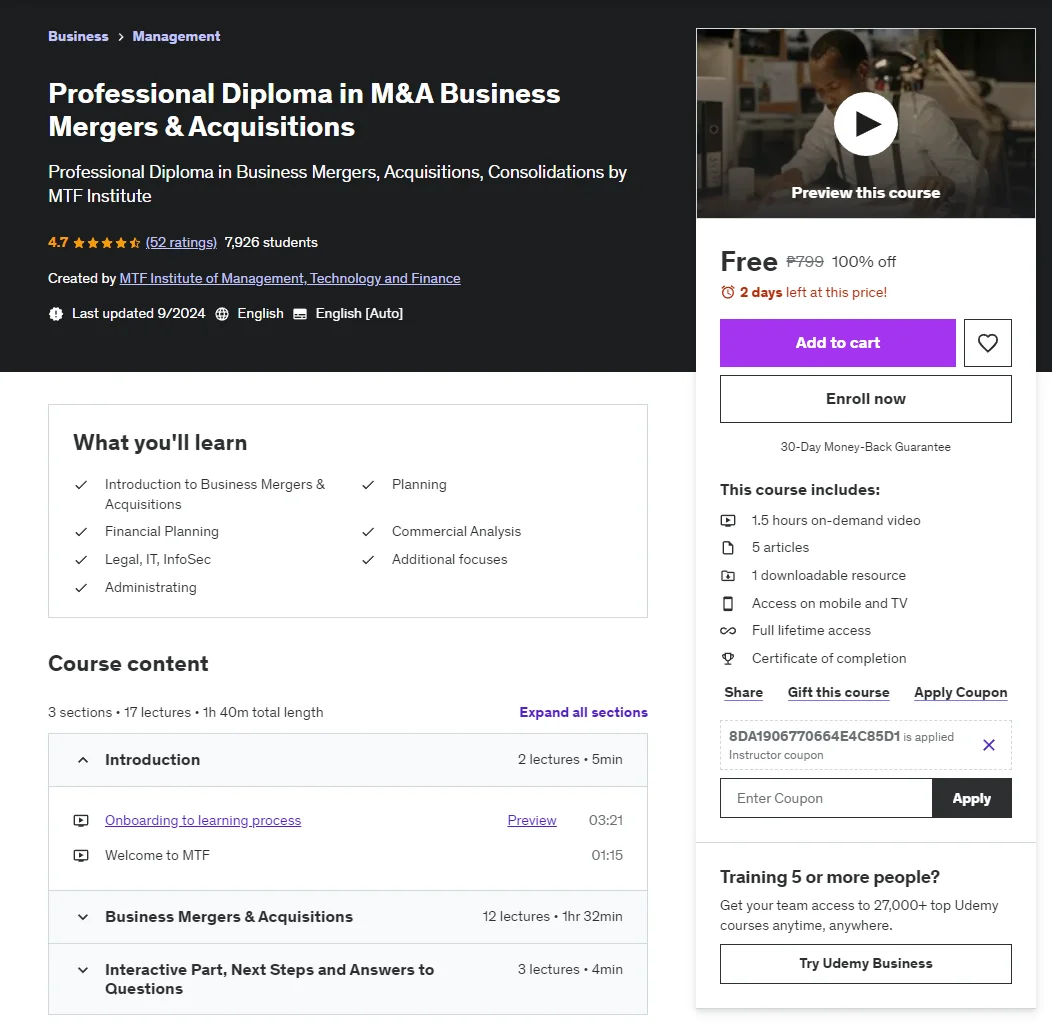Click the closed captions icon
The width and height of the screenshot is (1052, 1023).
[x=300, y=314]
